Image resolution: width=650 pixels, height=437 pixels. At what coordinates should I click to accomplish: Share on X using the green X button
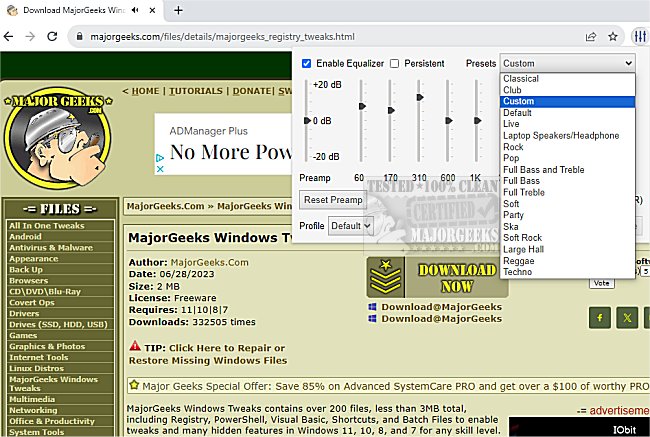tap(627, 318)
